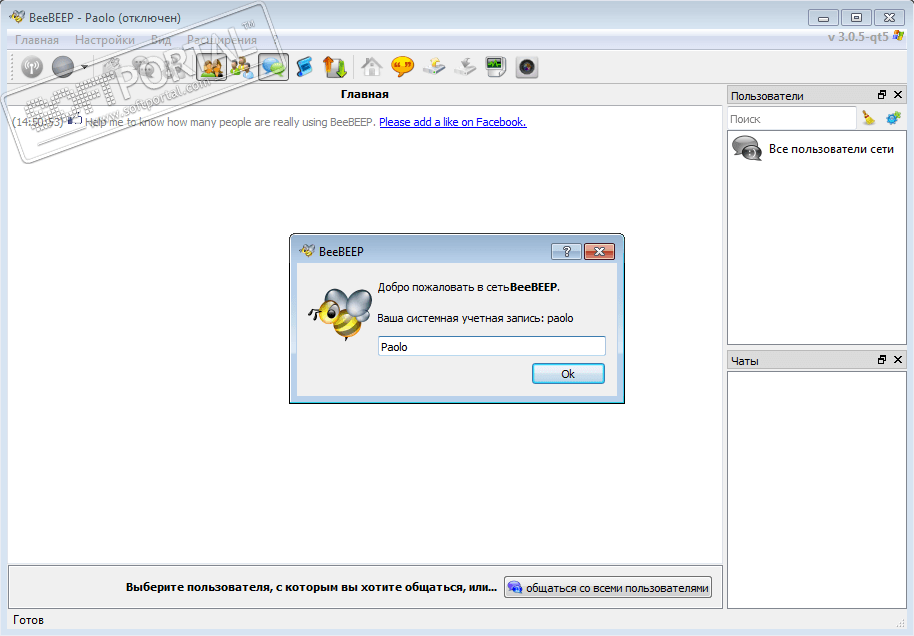The width and height of the screenshot is (914, 636).
Task: Click the blue gear users settings icon
Action: (x=893, y=118)
